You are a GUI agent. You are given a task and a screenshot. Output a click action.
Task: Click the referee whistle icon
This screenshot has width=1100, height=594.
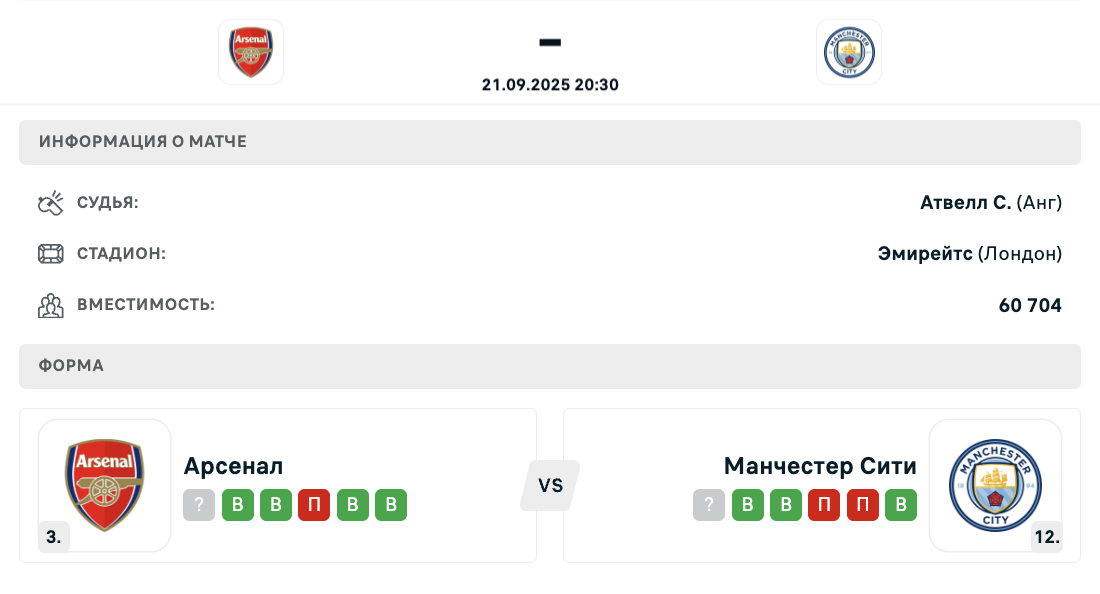click(51, 203)
